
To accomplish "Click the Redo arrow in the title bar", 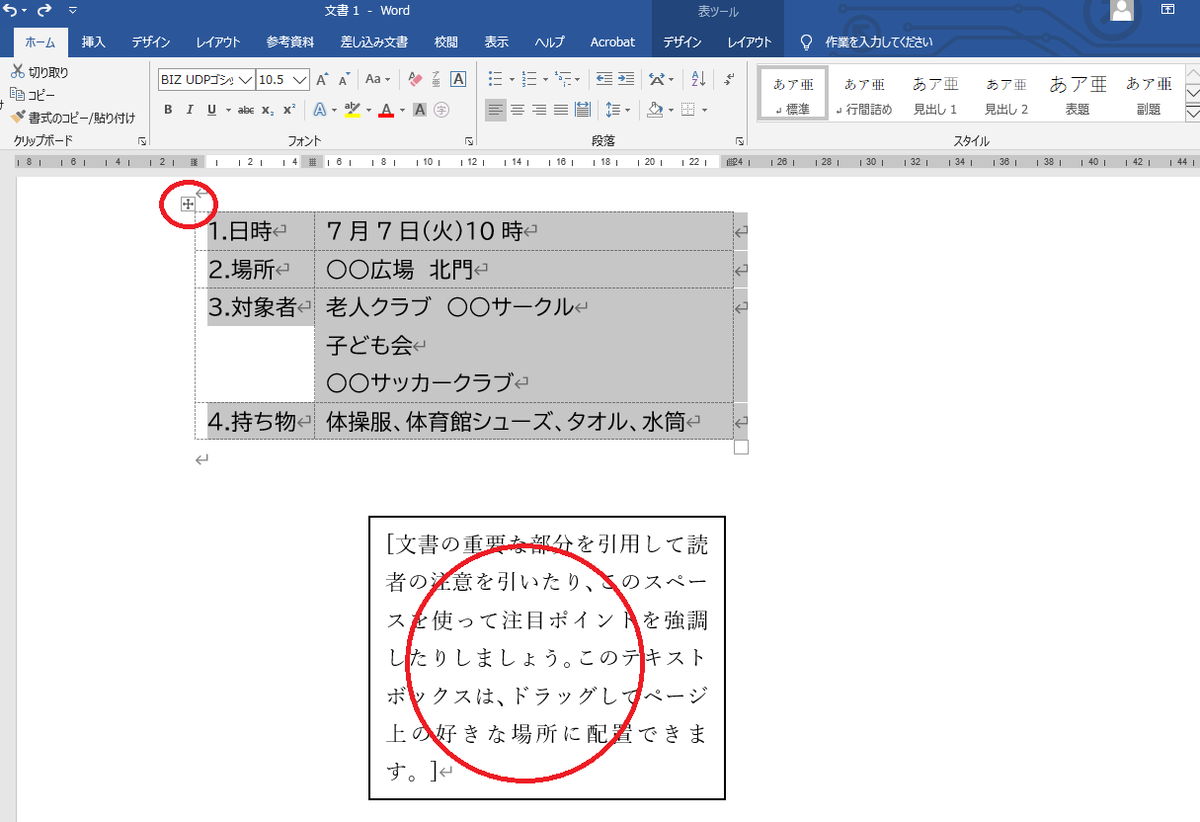I will 44,10.
